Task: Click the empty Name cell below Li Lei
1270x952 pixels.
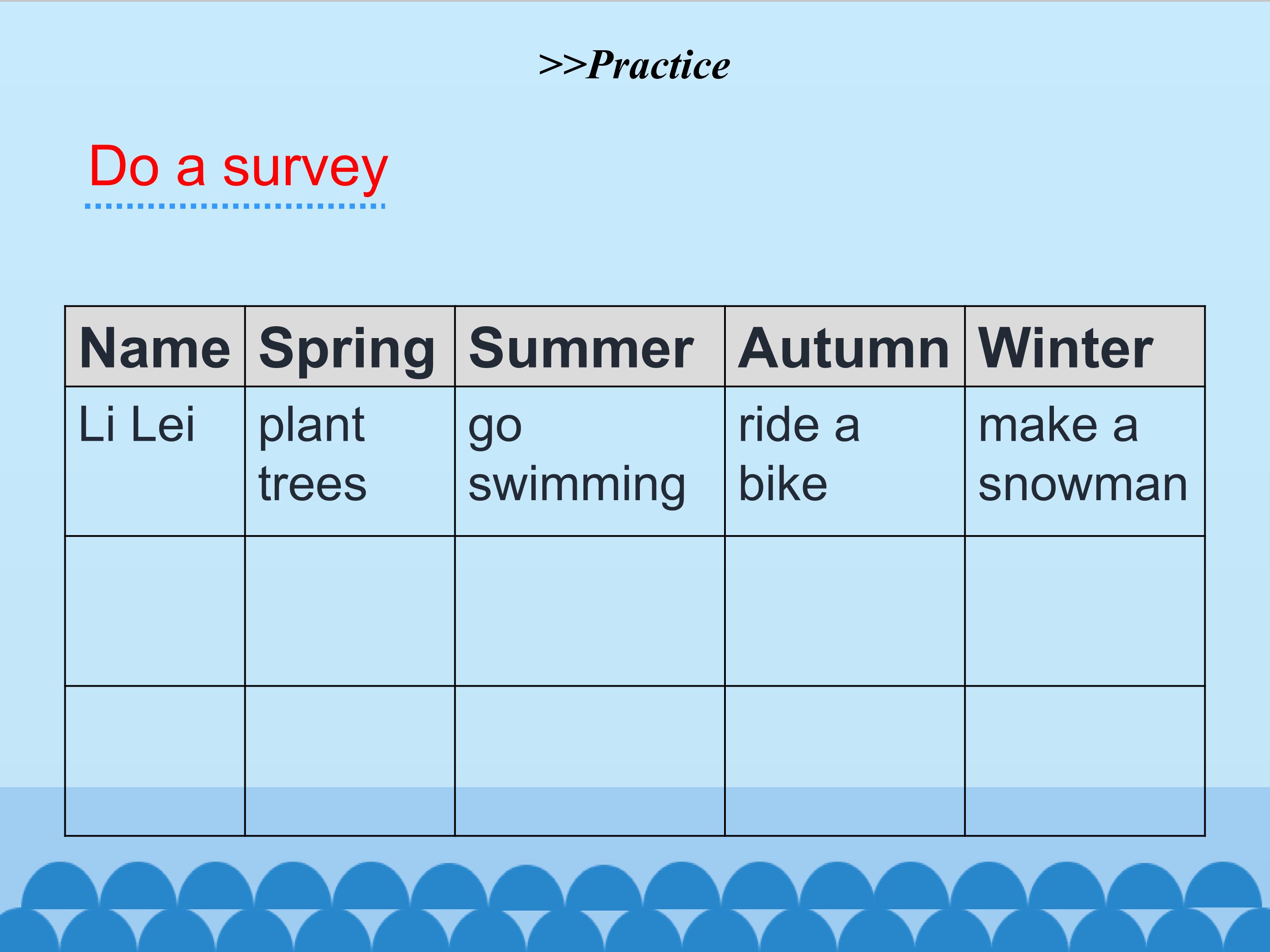Action: point(155,611)
